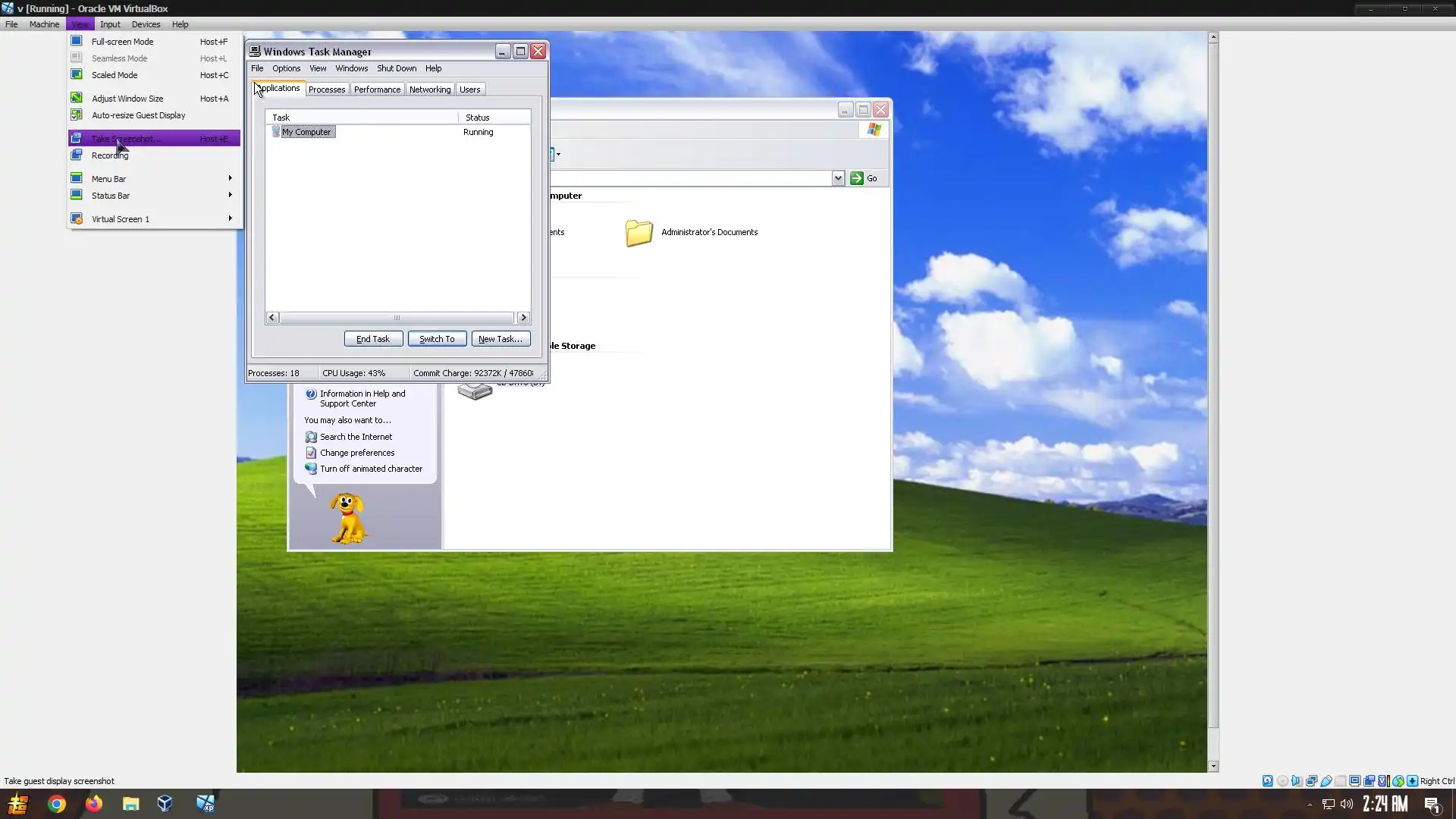Open the Devices menu
This screenshot has width=1456, height=819.
click(146, 24)
